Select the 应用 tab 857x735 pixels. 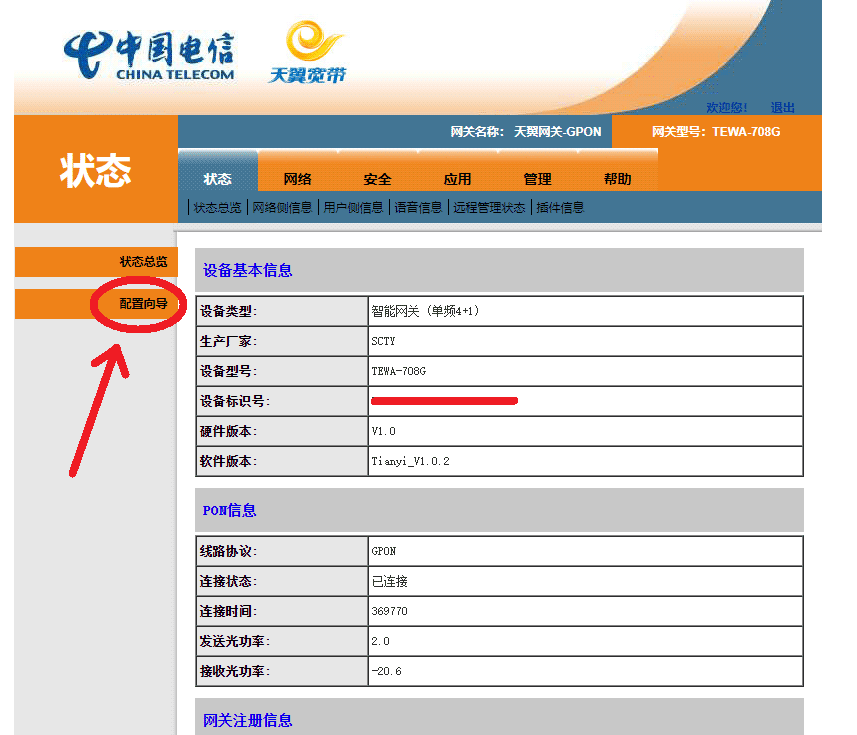[x=457, y=179]
